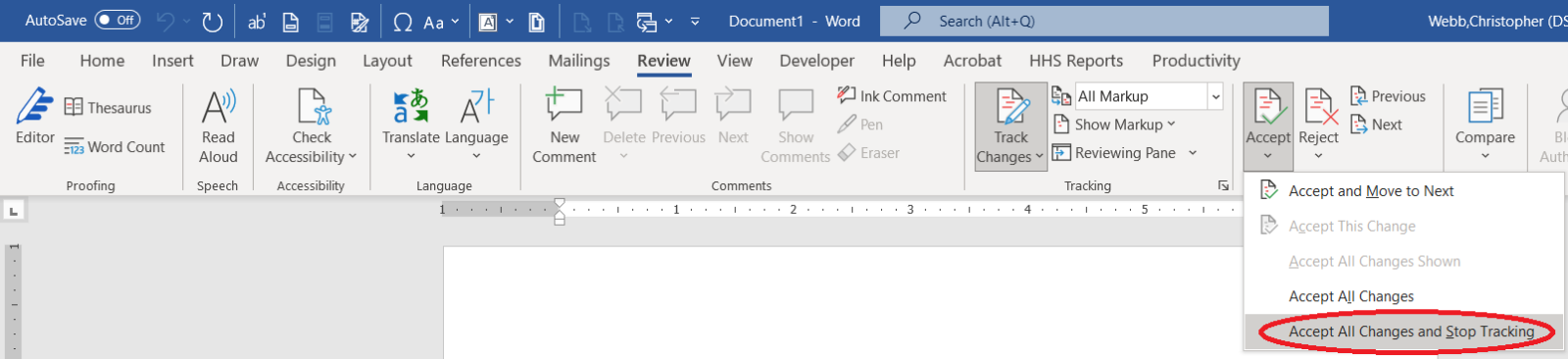Open the Reviewing Pane

(x=1113, y=153)
